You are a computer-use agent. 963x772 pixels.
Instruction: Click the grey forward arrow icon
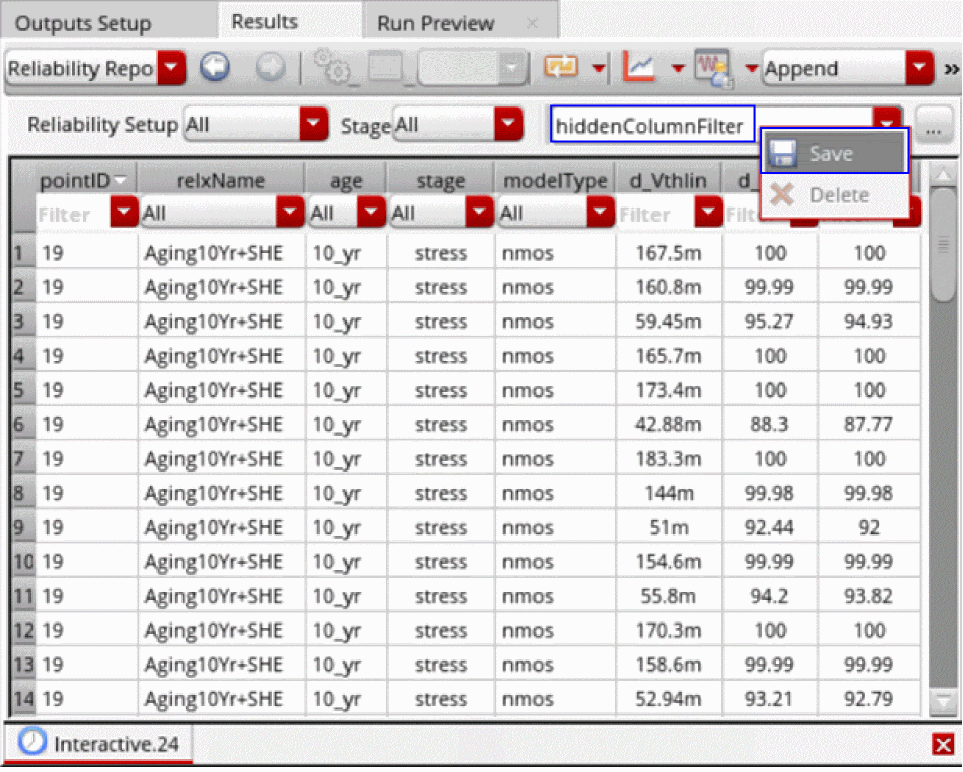(x=271, y=68)
